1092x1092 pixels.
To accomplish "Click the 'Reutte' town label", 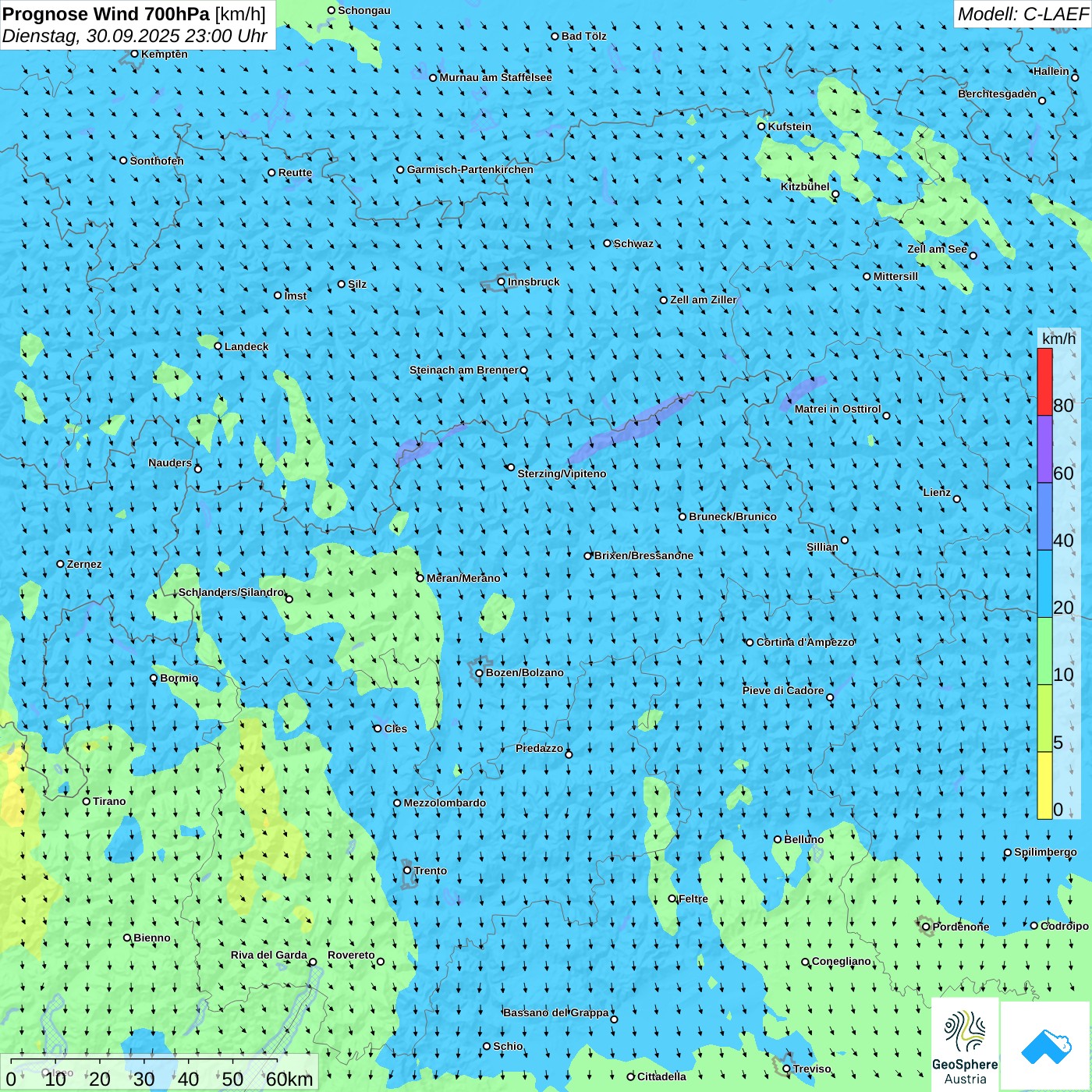I will tap(295, 172).
